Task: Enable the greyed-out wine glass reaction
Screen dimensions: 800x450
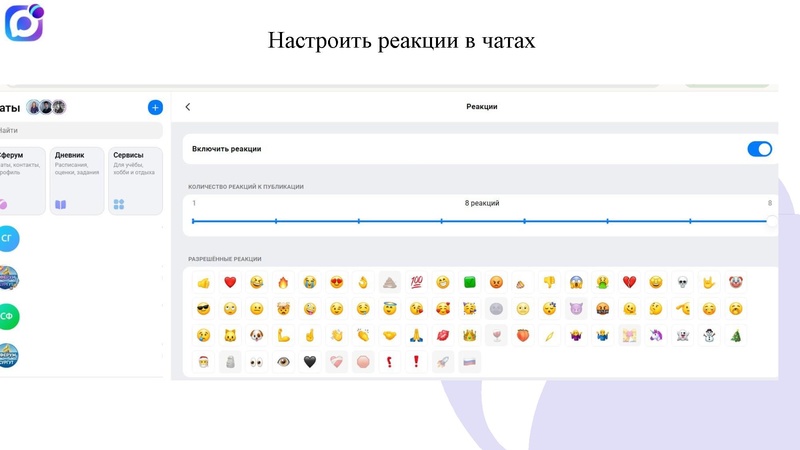Action: (496, 335)
